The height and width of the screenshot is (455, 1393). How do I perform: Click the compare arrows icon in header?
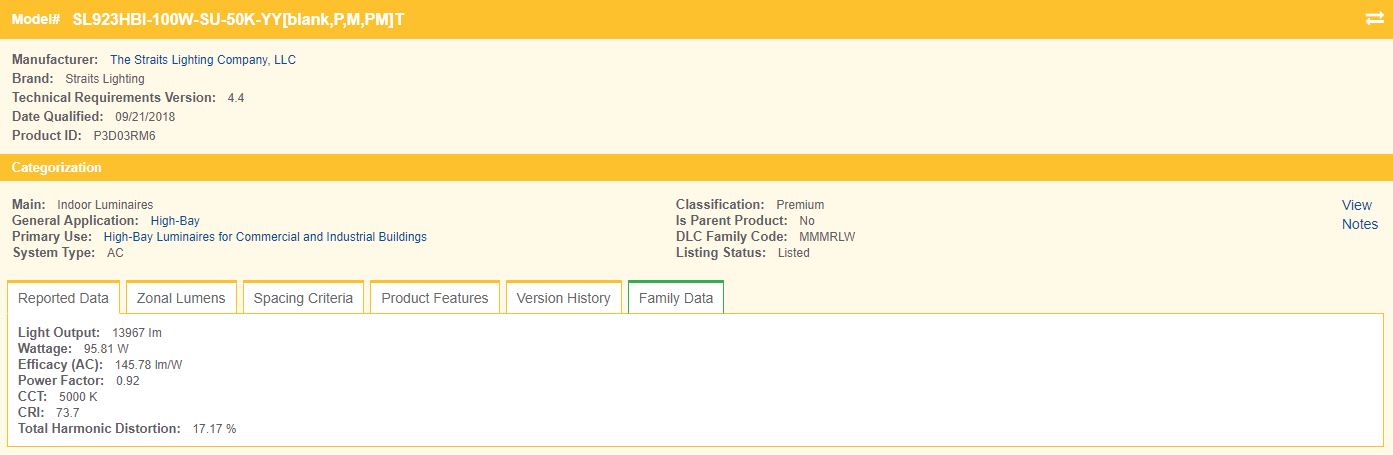coord(1373,19)
